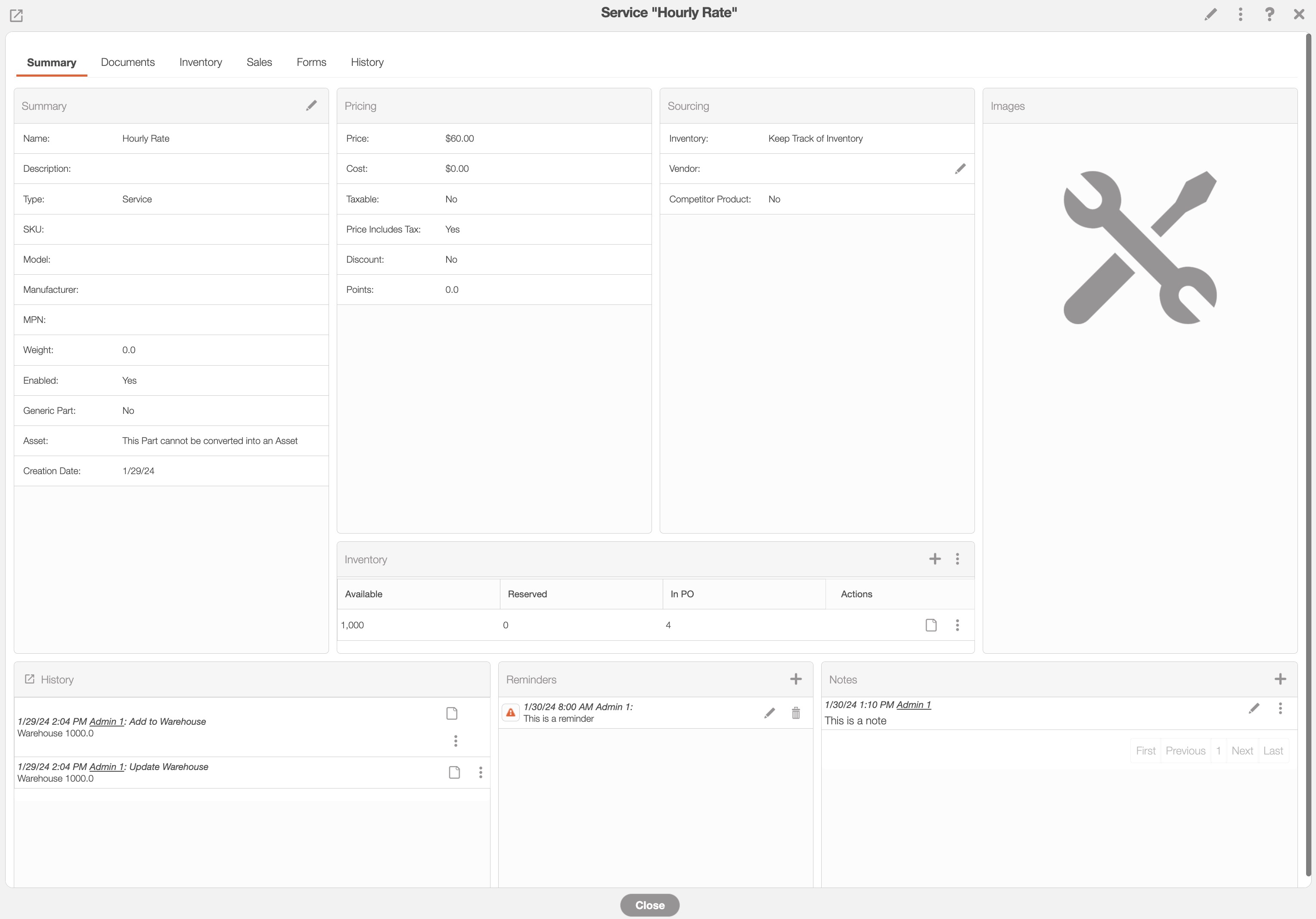1316x919 pixels.
Task: Switch to the Documents tab
Action: [128, 62]
